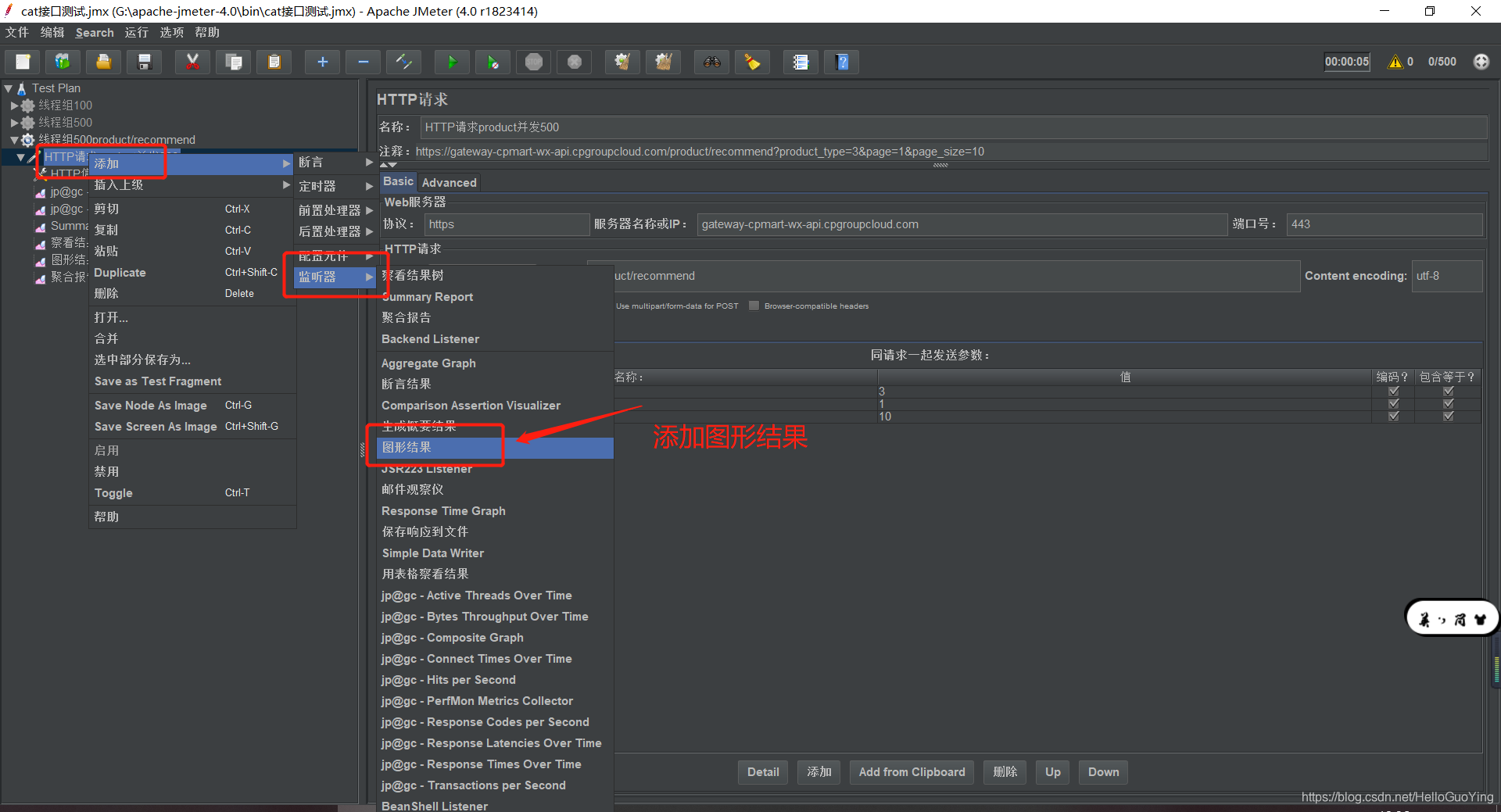Click the Copy toolbar icon

point(233,62)
